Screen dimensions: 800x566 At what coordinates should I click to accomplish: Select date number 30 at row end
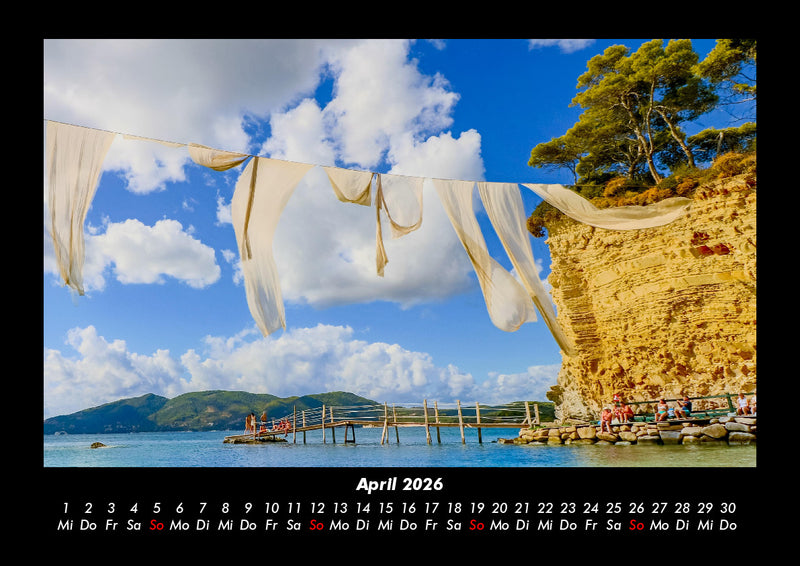pos(728,508)
